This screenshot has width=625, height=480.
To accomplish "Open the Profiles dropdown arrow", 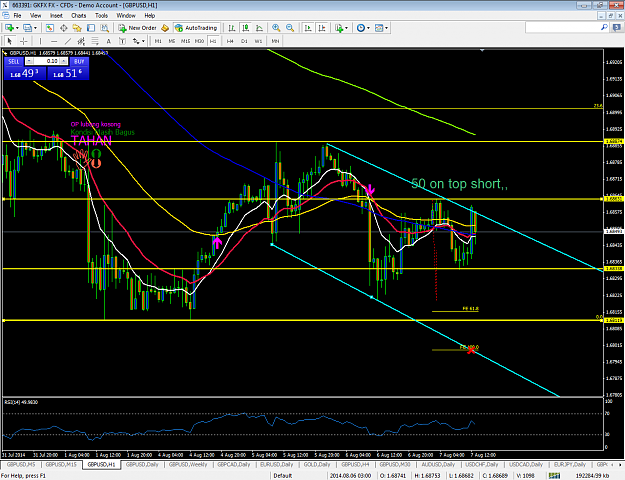I will pos(35,28).
